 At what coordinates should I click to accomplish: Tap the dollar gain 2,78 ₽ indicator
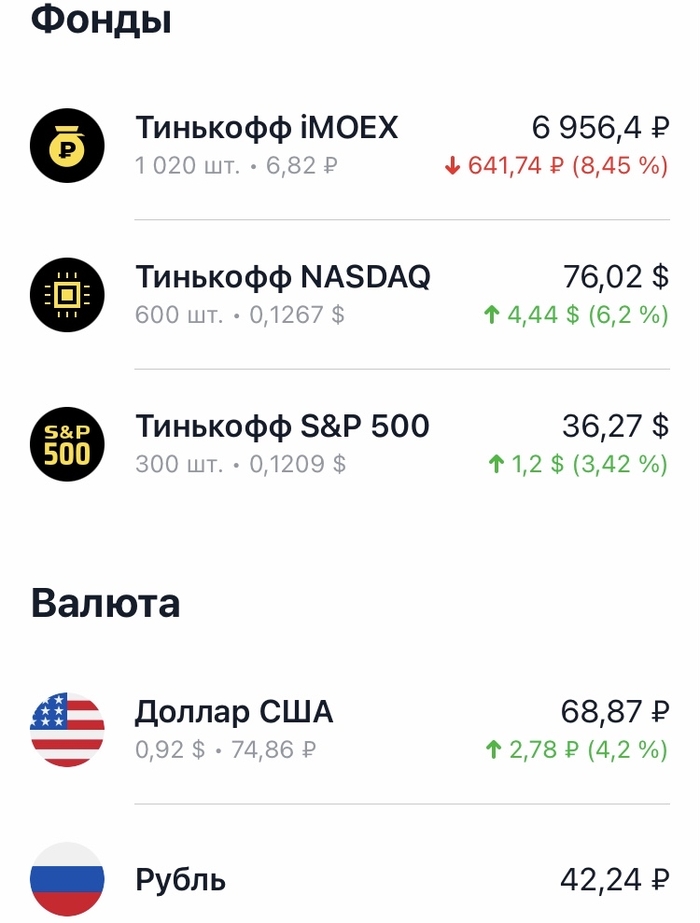(x=576, y=751)
